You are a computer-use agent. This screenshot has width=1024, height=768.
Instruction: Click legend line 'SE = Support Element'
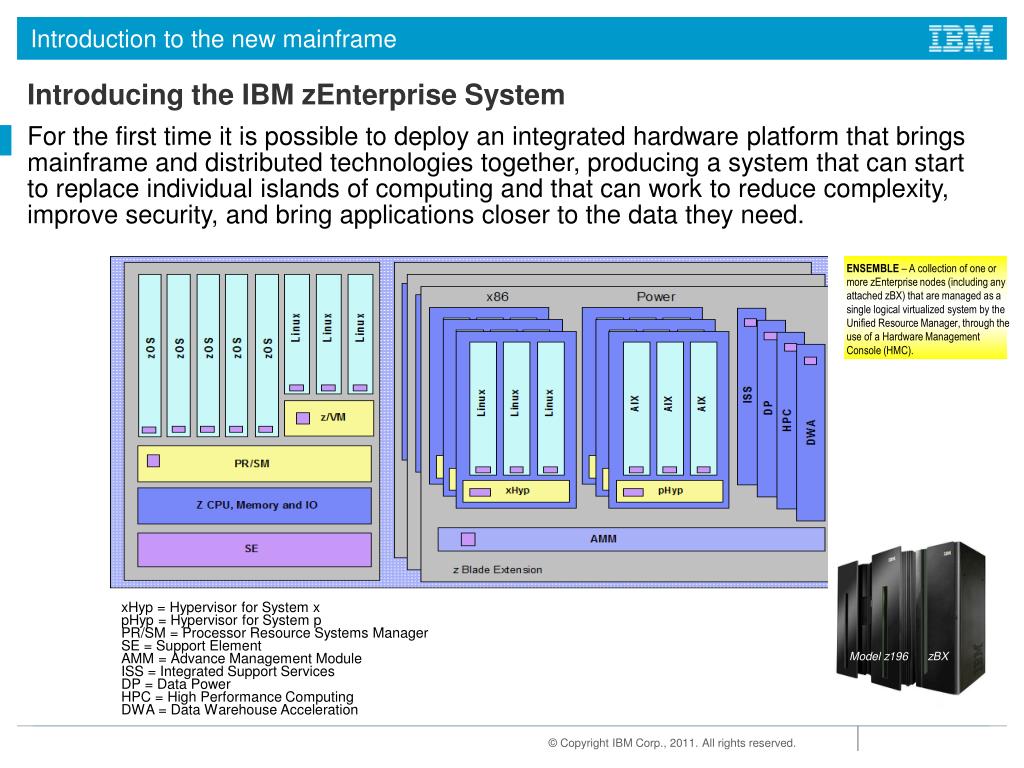(191, 646)
